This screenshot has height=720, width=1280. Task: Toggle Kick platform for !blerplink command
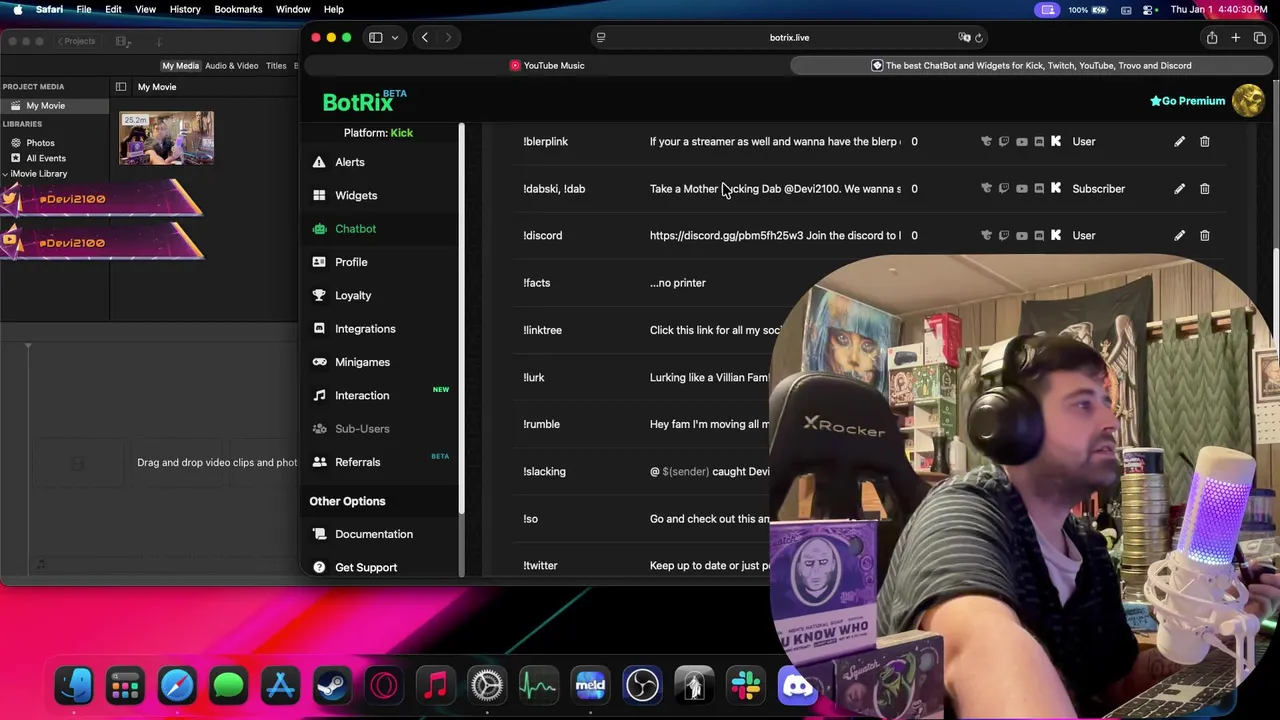point(1056,141)
